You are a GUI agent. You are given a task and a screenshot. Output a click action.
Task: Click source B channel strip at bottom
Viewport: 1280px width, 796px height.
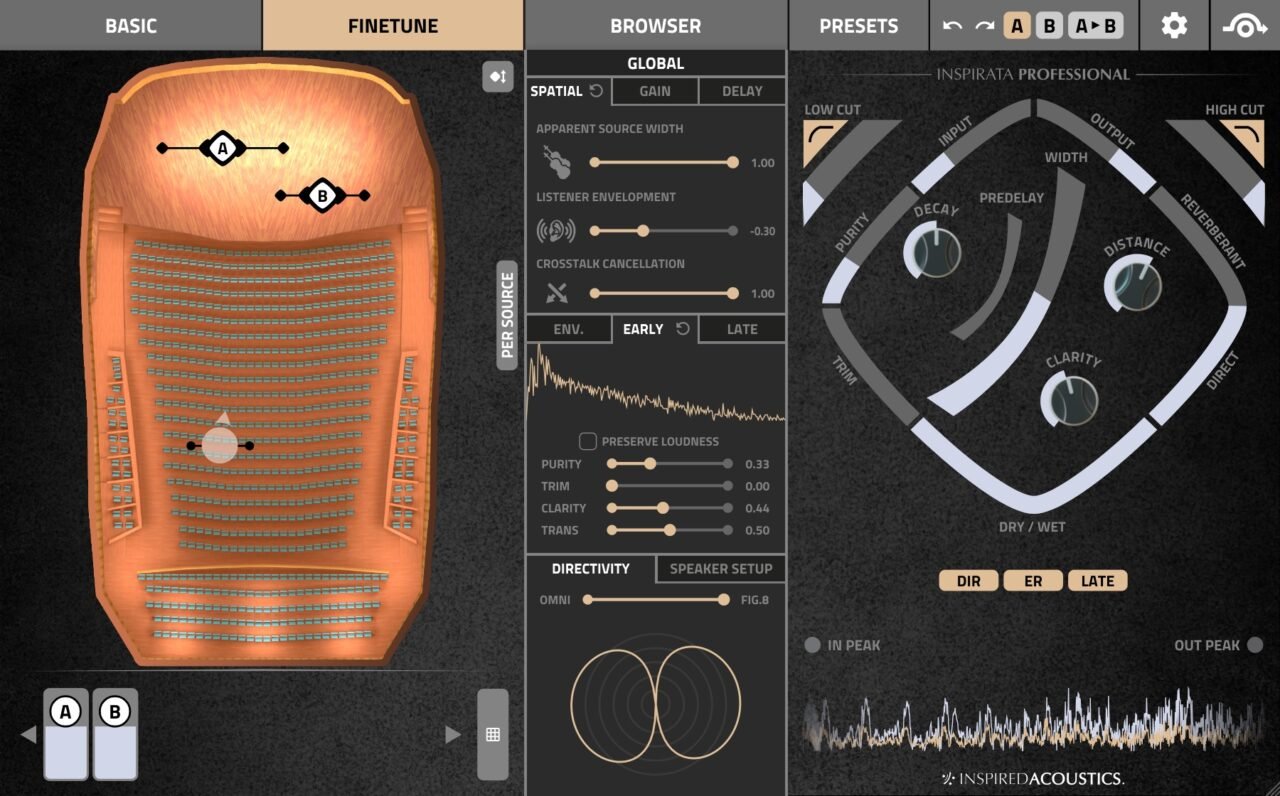tap(115, 734)
